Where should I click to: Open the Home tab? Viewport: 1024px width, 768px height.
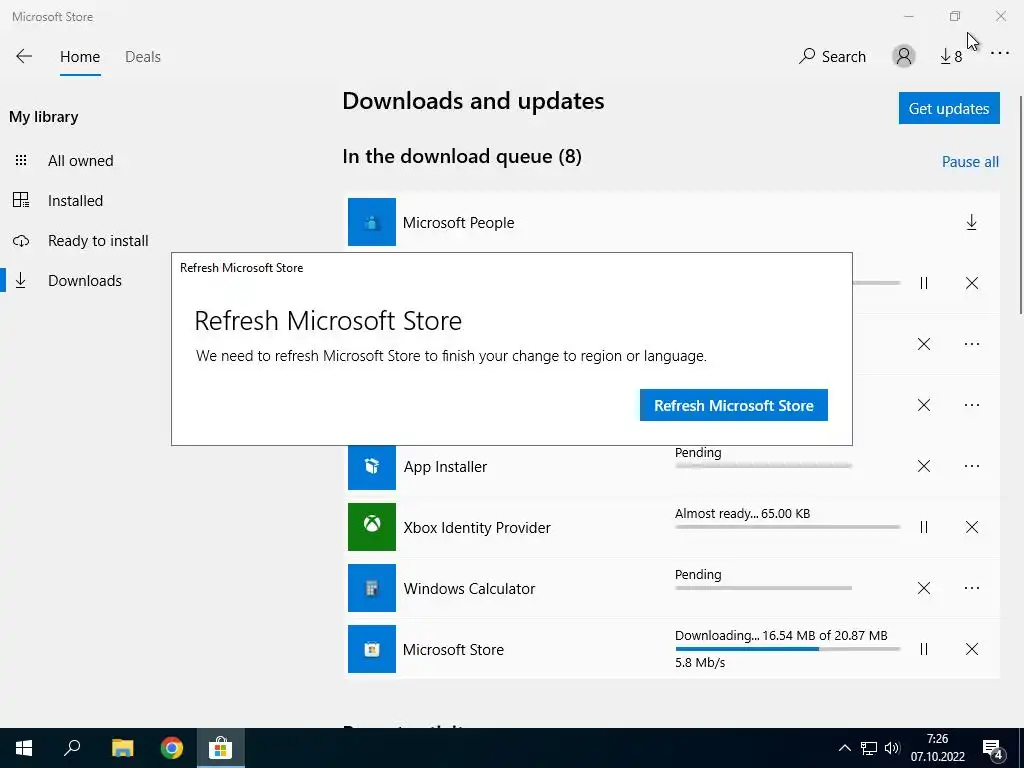pos(80,57)
